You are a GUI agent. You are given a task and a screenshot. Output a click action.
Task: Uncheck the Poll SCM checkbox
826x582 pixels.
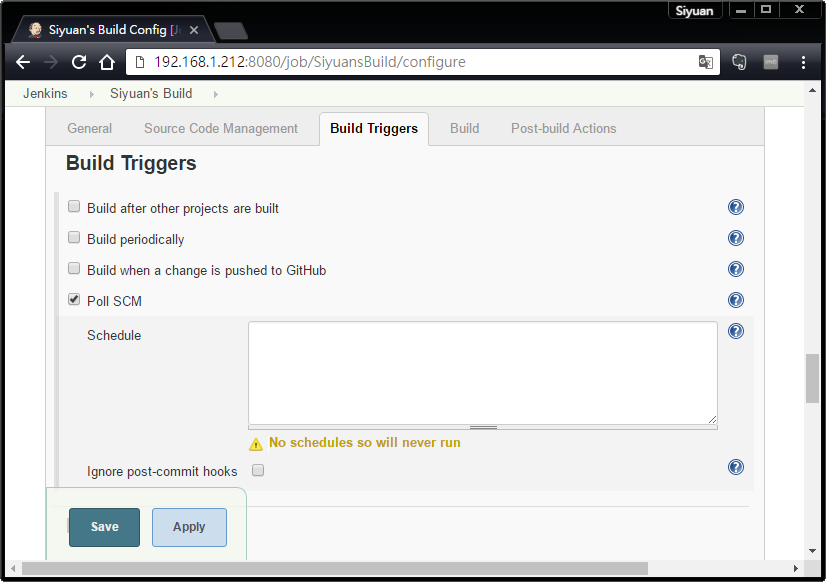tap(73, 298)
